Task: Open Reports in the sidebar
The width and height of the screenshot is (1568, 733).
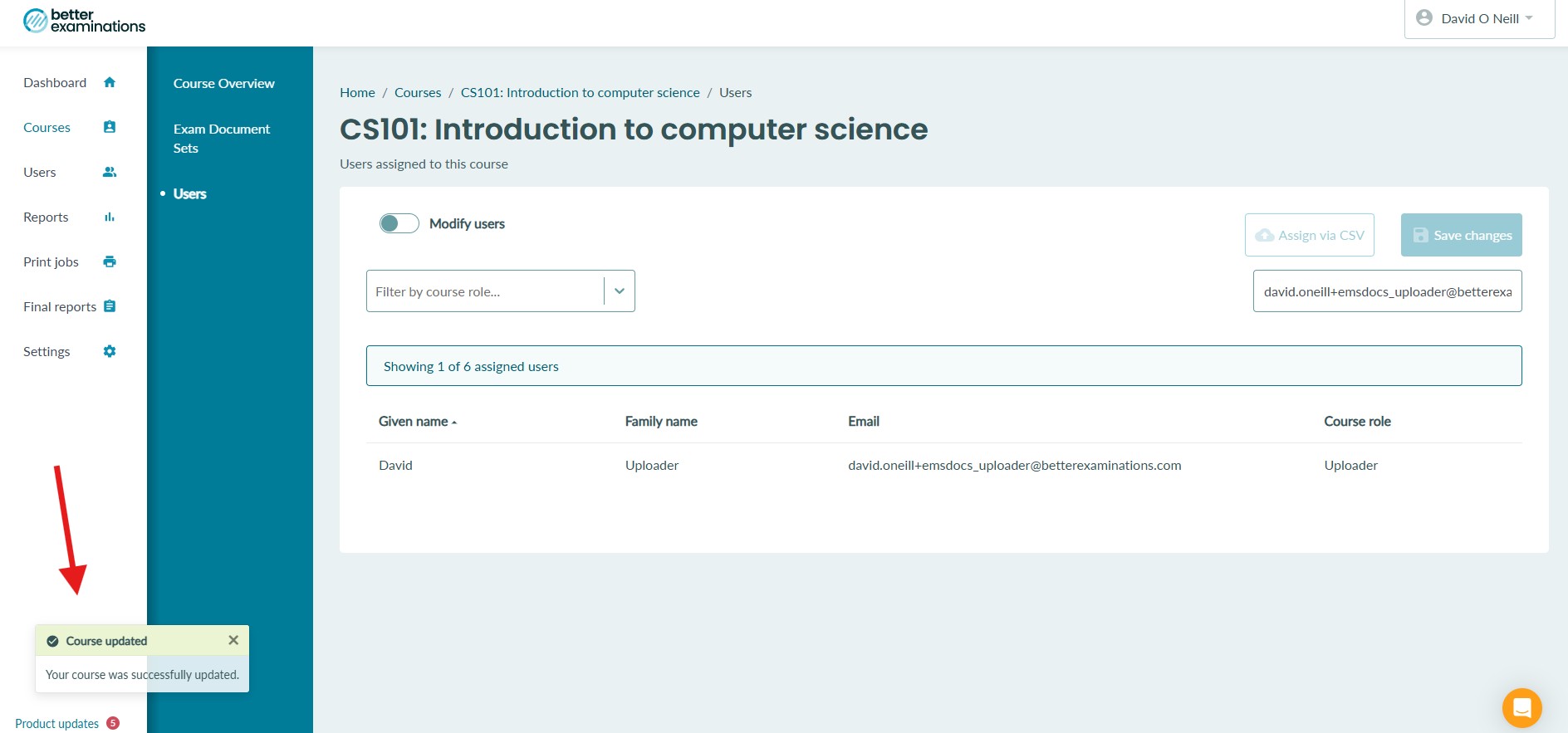Action: (x=46, y=217)
